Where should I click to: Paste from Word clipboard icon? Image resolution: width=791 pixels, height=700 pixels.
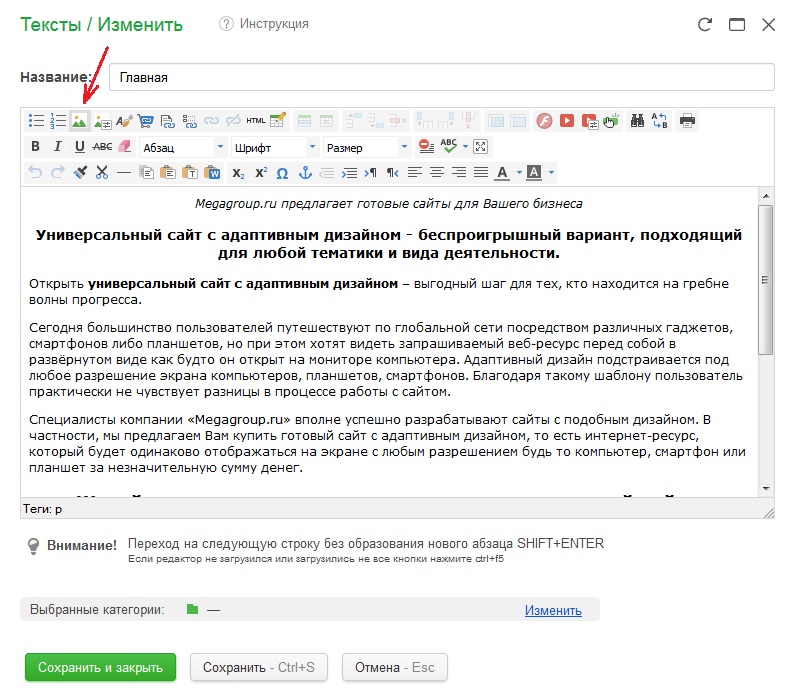212,172
